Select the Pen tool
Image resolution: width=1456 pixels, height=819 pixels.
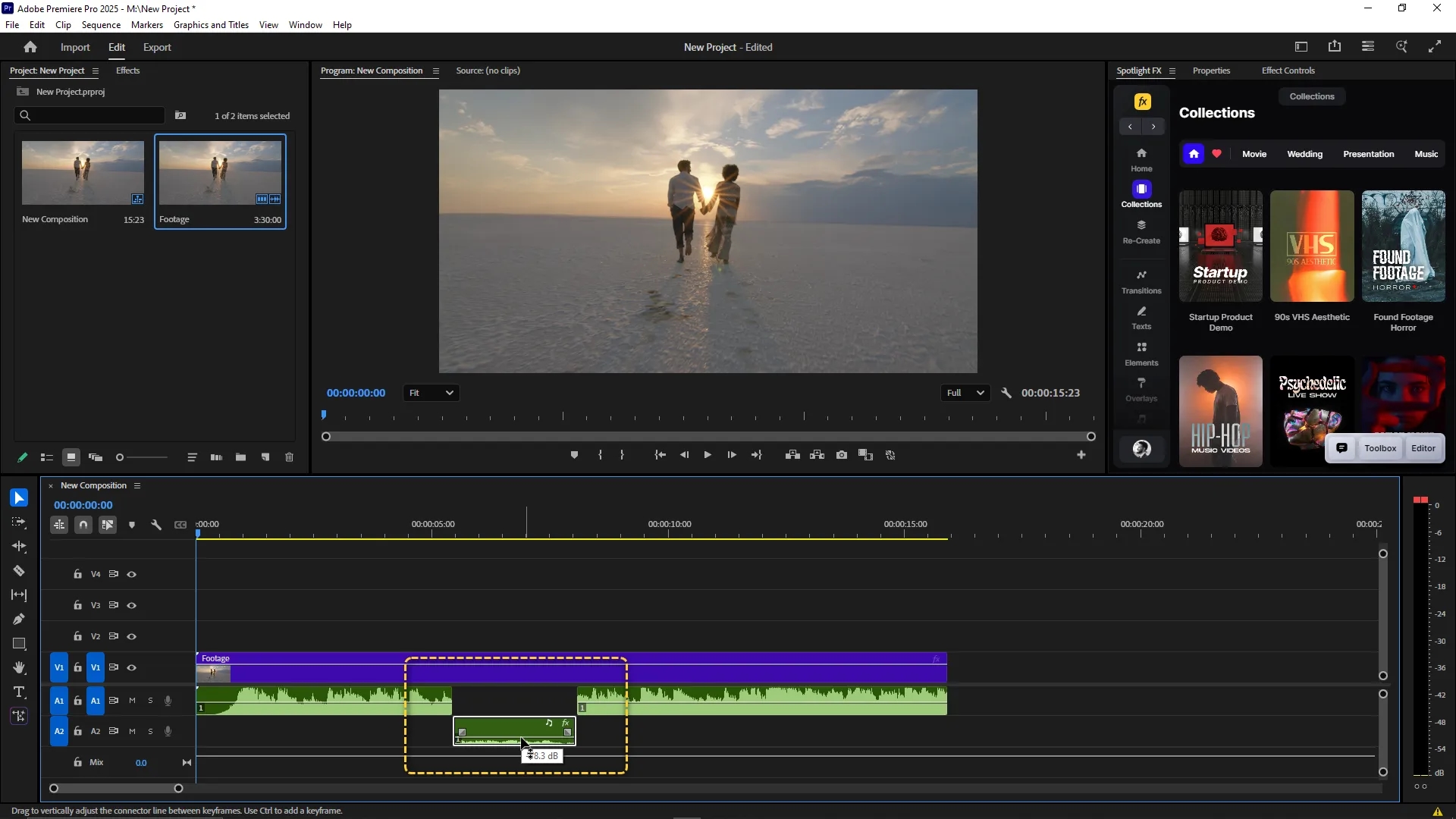tap(19, 620)
